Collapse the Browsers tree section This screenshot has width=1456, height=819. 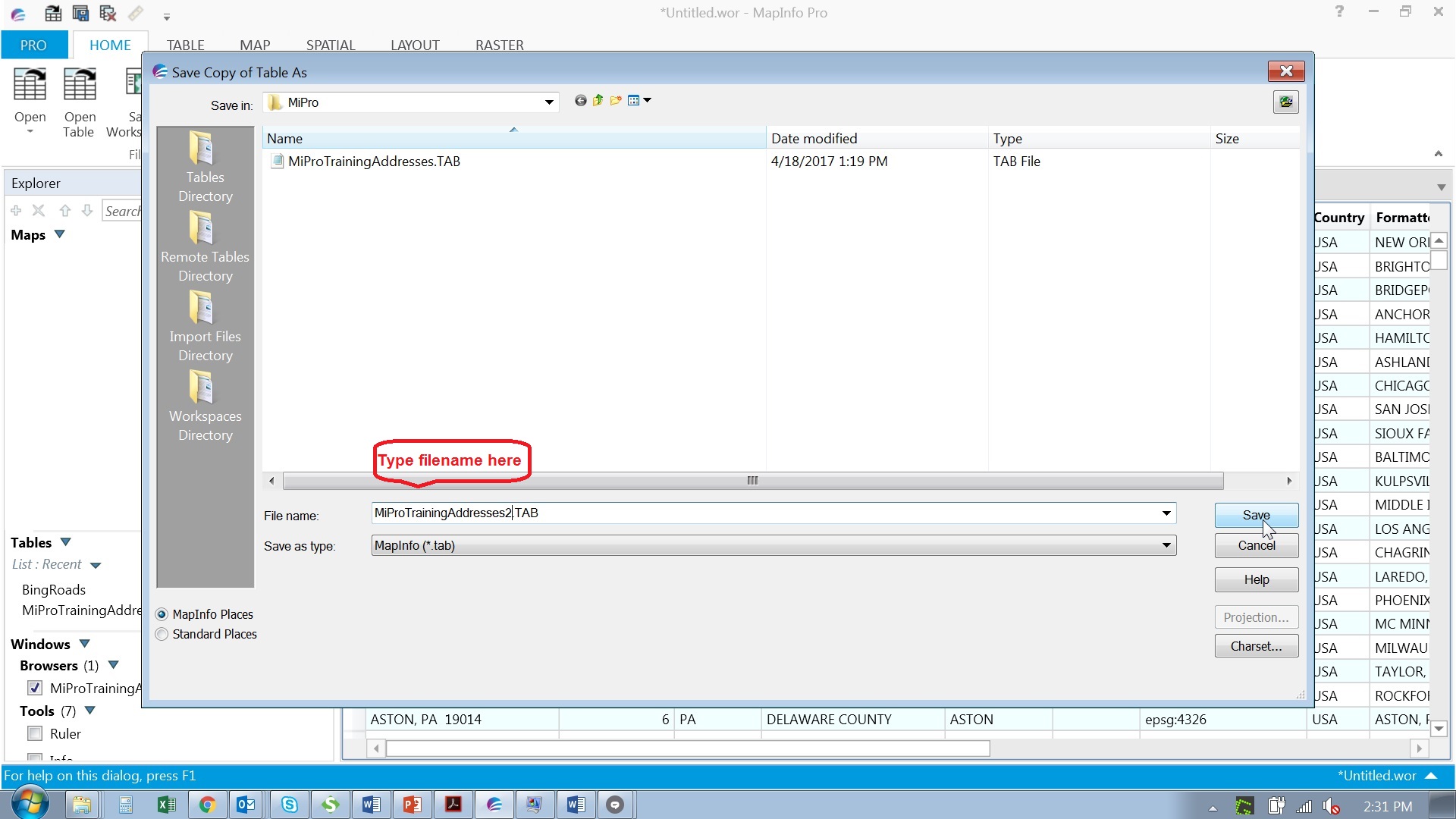[114, 665]
